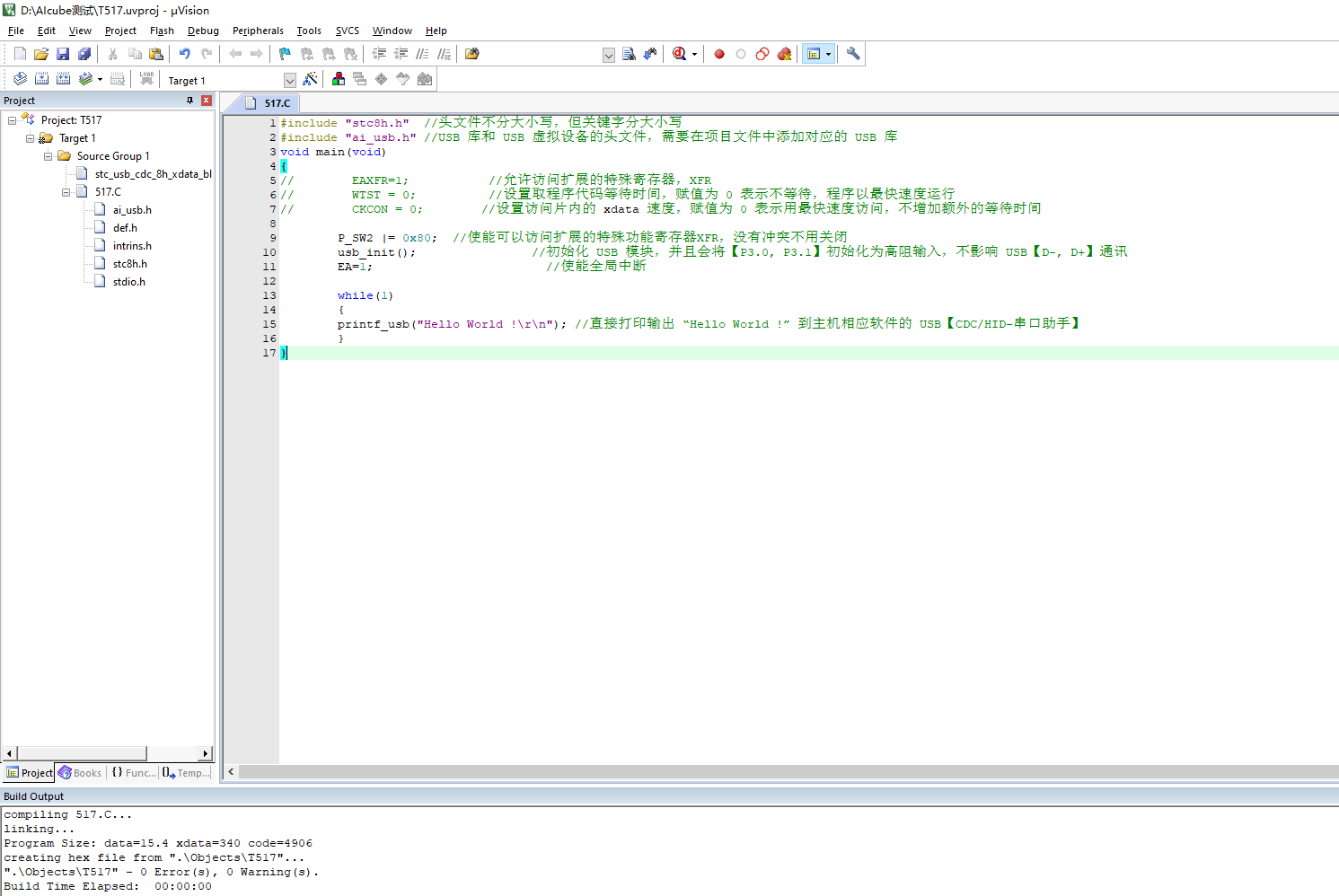Open the Flash menu
This screenshot has width=1339, height=896.
pyautogui.click(x=162, y=31)
